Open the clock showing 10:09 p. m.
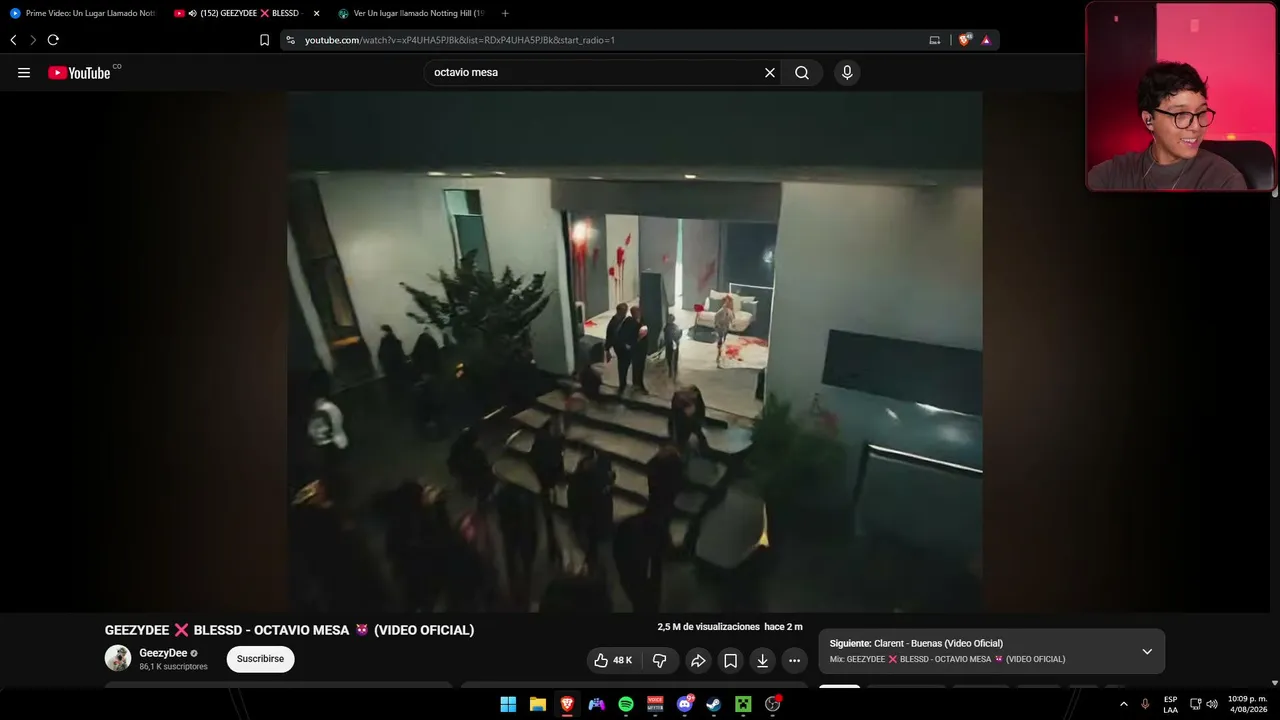 (x=1247, y=704)
